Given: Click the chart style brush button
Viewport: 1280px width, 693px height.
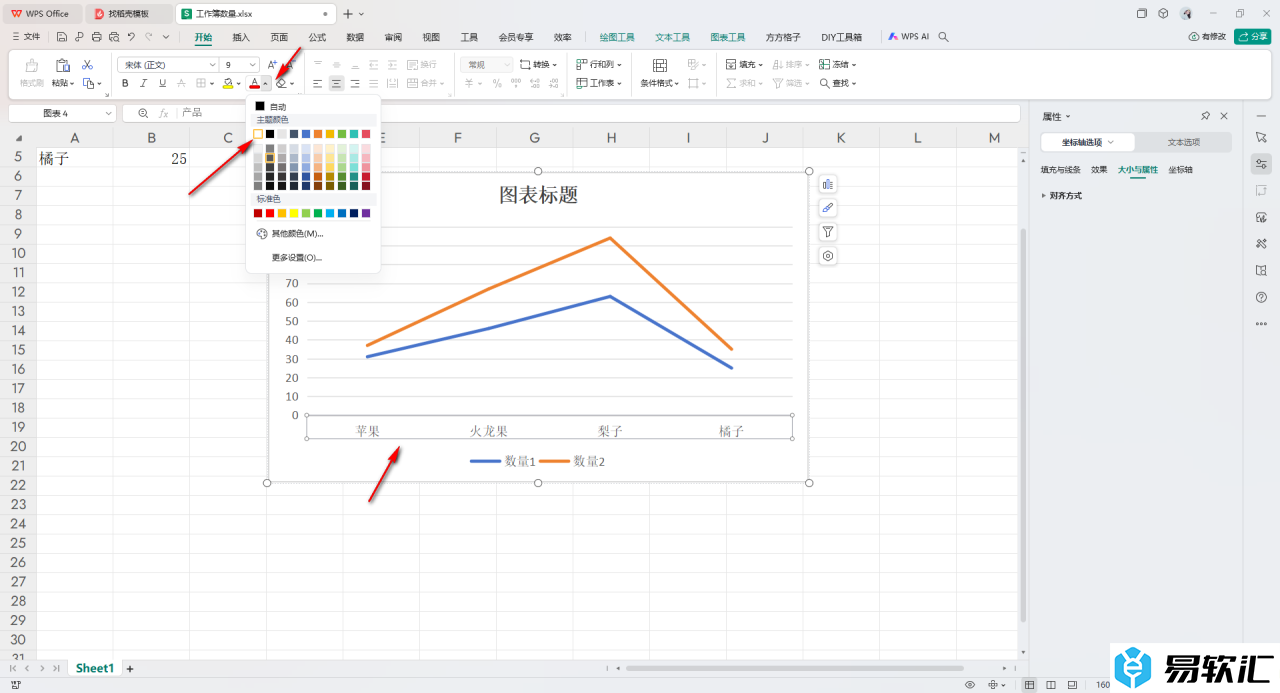Looking at the screenshot, I should pos(828,208).
